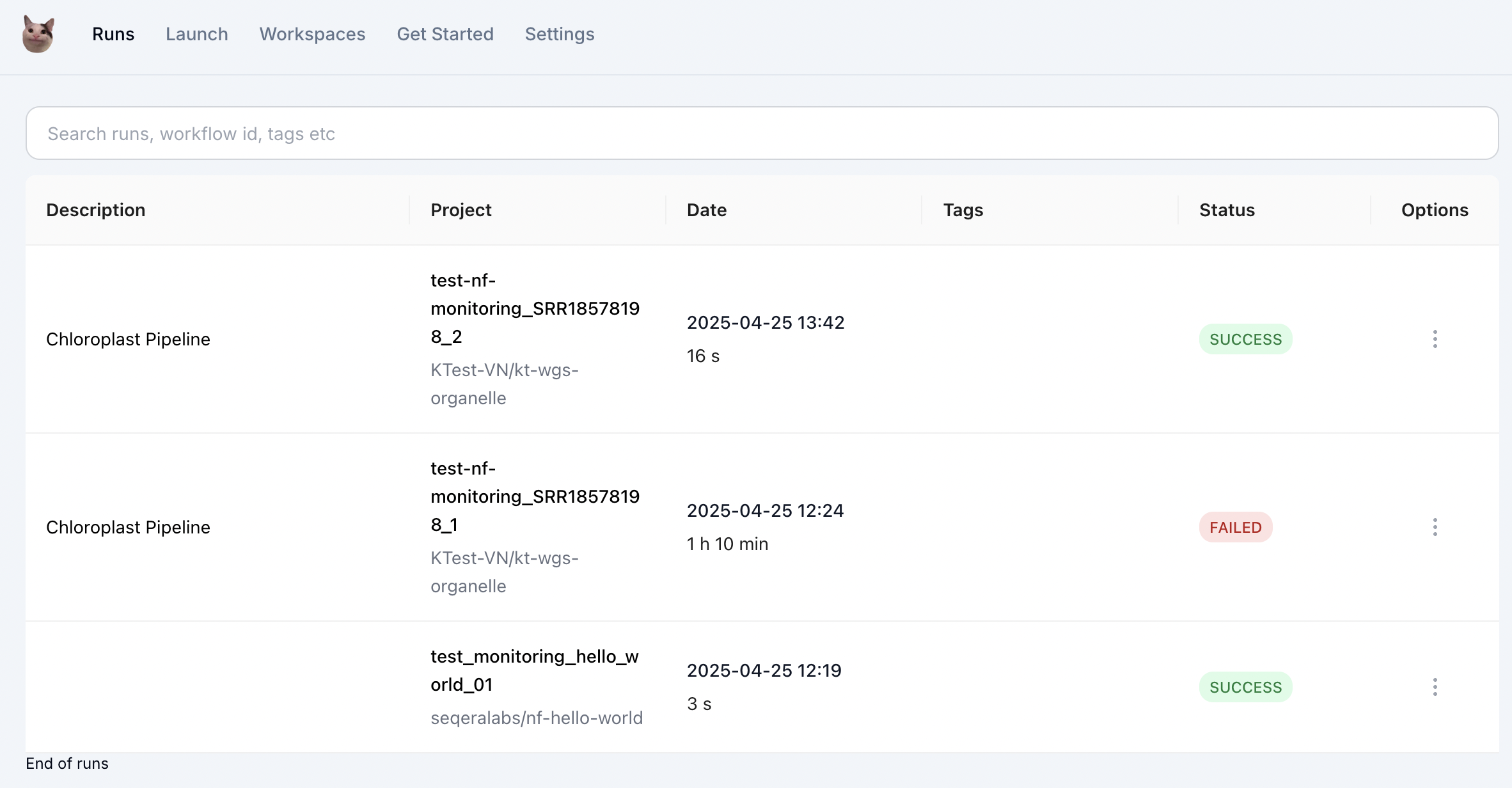Go to the Workspaces tab
1512x788 pixels.
[x=312, y=34]
